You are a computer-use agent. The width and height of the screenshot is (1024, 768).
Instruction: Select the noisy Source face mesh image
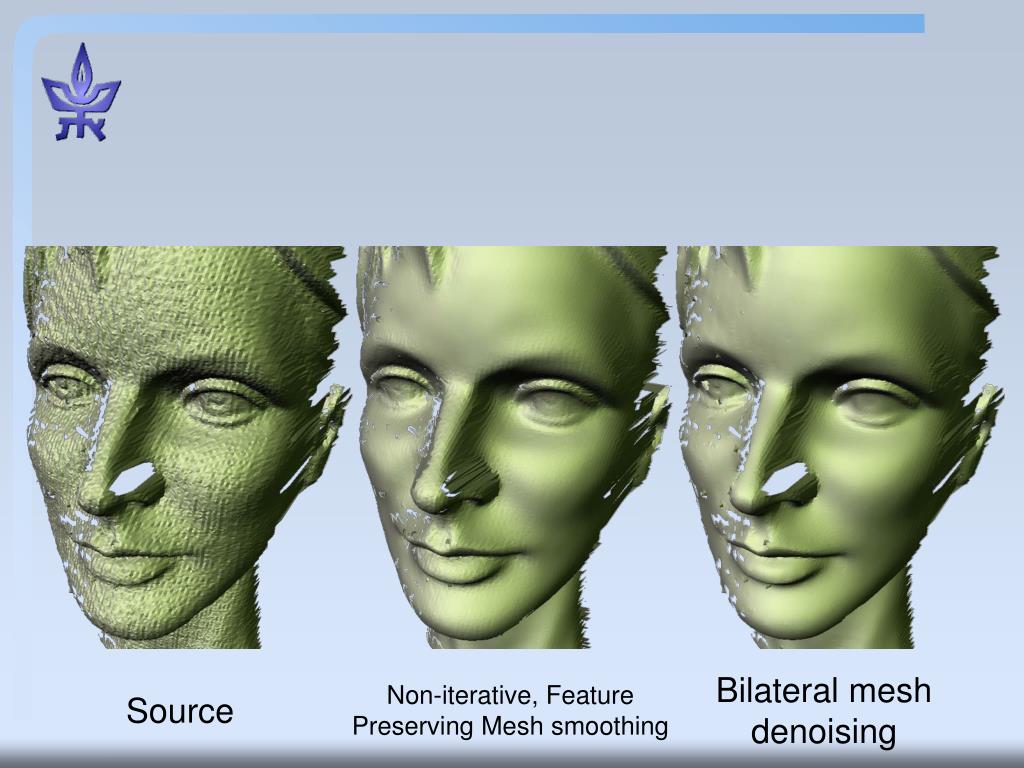[186, 447]
